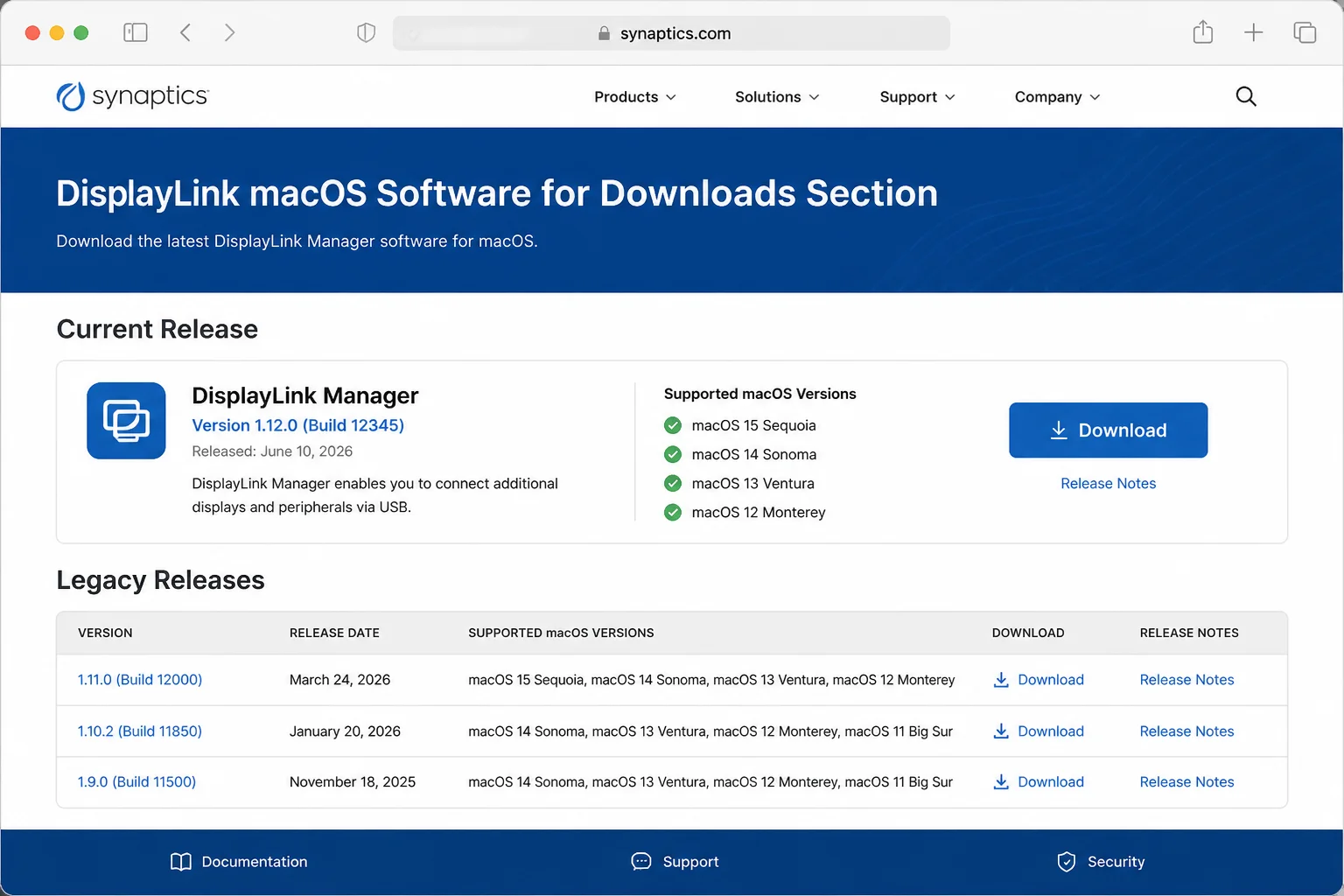Click the green check beside macOS 15 Sequoia

(673, 426)
